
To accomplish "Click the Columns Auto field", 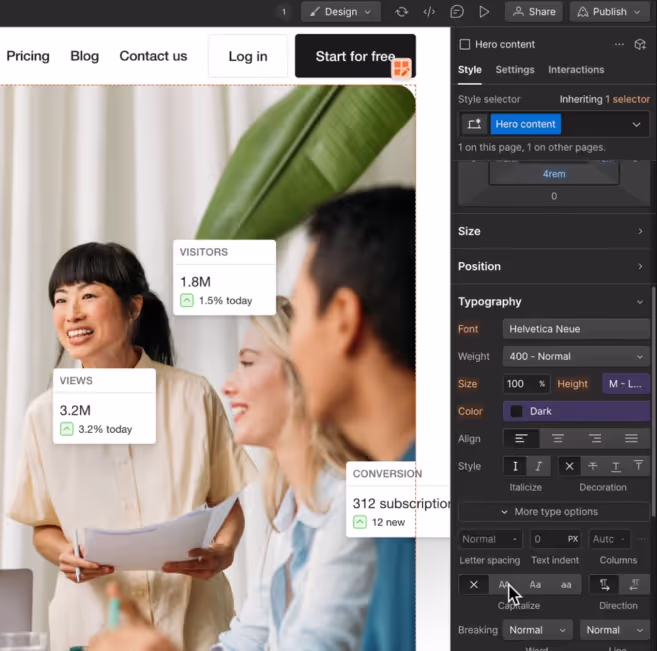I will point(609,539).
